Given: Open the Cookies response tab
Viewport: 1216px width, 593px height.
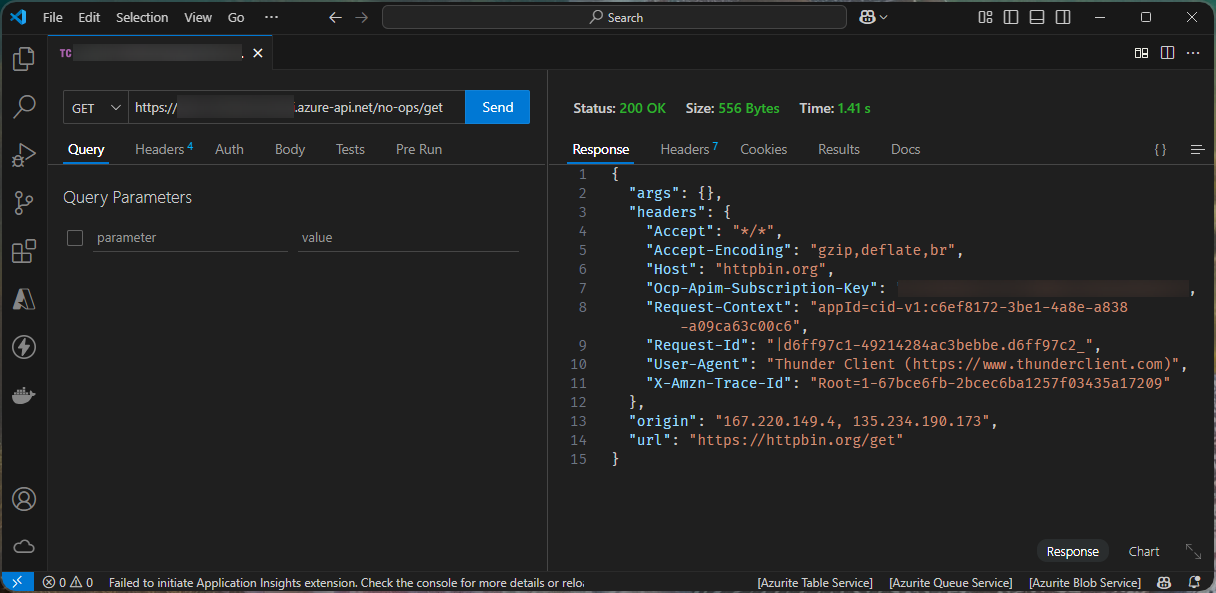Looking at the screenshot, I should click(763, 149).
